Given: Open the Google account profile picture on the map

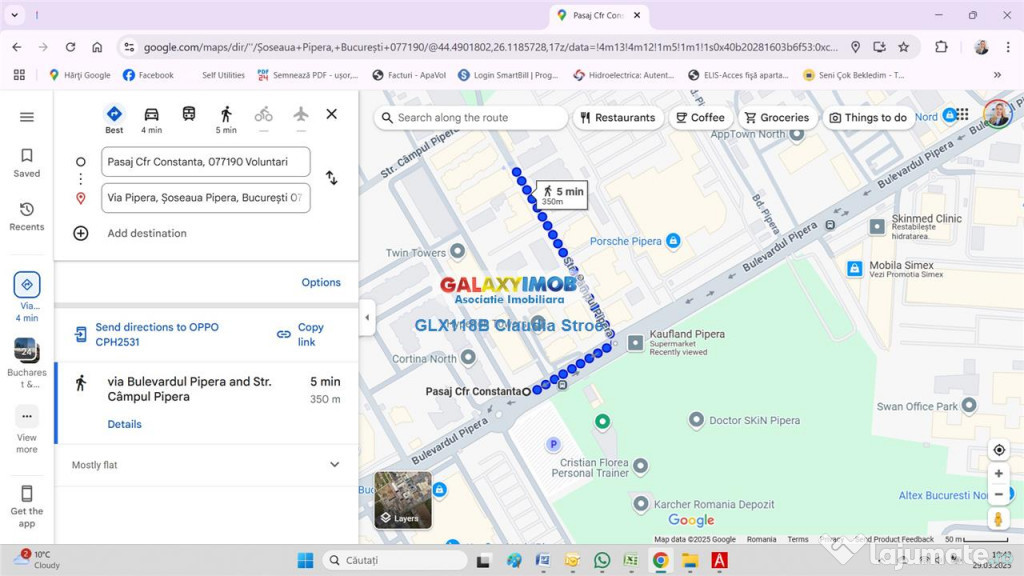Looking at the screenshot, I should [x=997, y=114].
